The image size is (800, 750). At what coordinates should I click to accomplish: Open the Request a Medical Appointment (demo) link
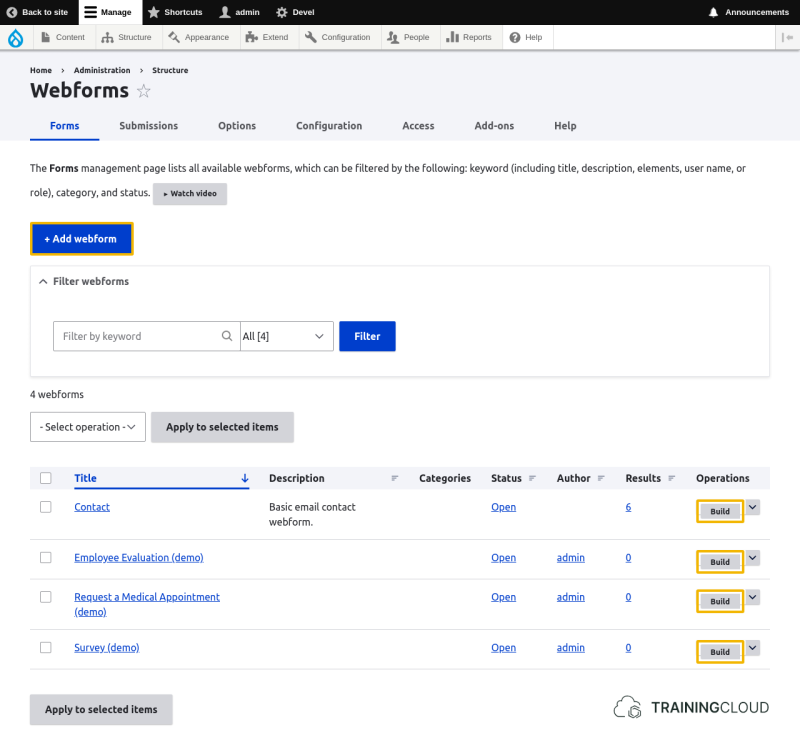coord(147,604)
